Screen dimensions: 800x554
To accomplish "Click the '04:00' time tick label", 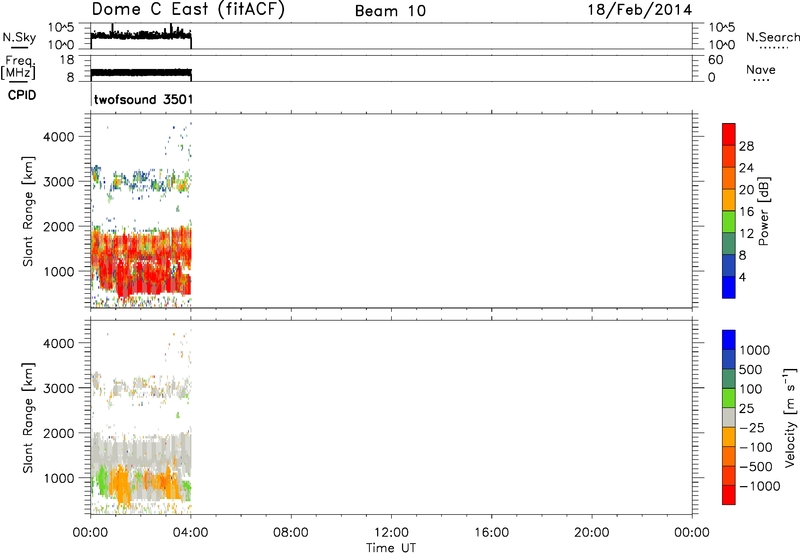I will 190,533.
